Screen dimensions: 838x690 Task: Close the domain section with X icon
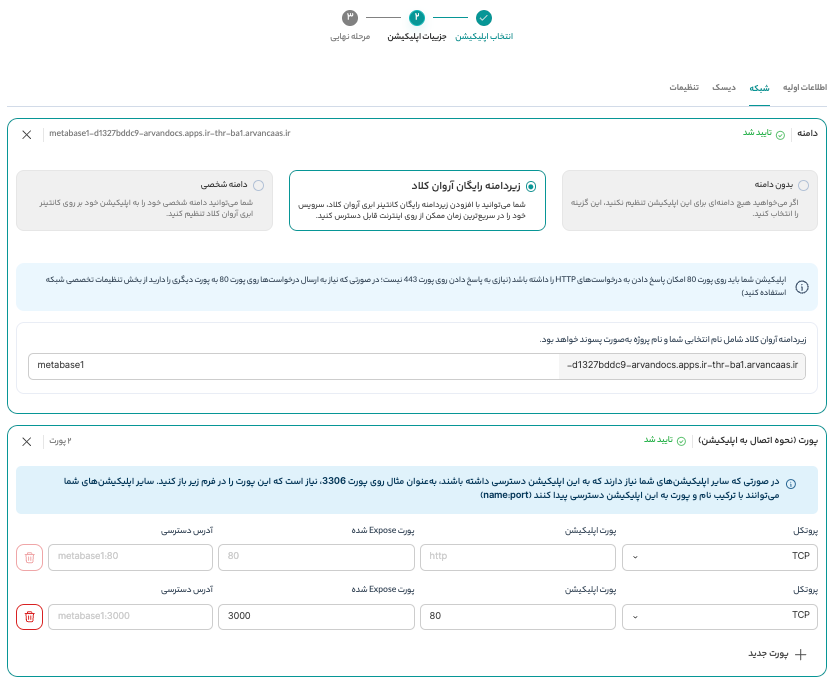coord(27,134)
